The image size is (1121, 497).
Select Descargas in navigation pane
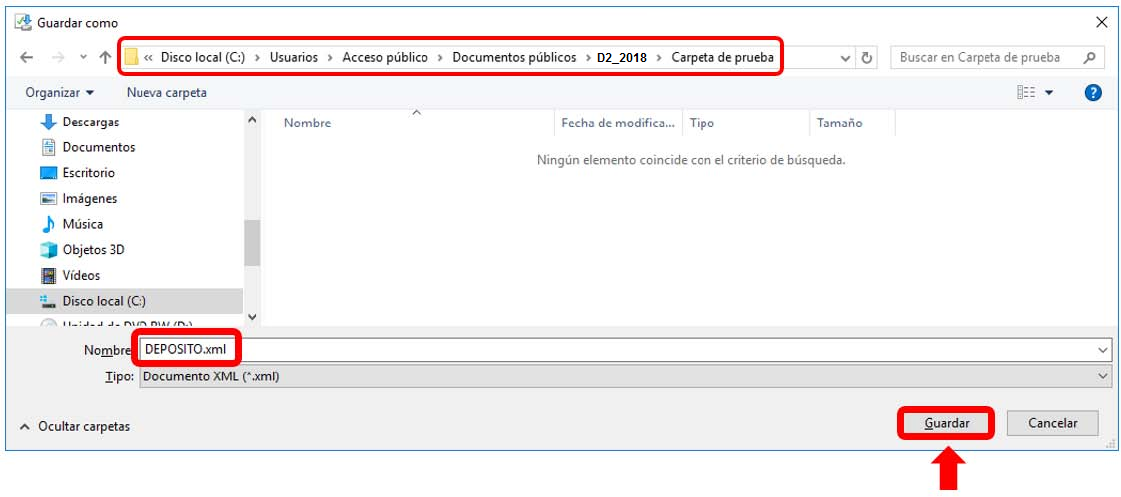point(90,122)
